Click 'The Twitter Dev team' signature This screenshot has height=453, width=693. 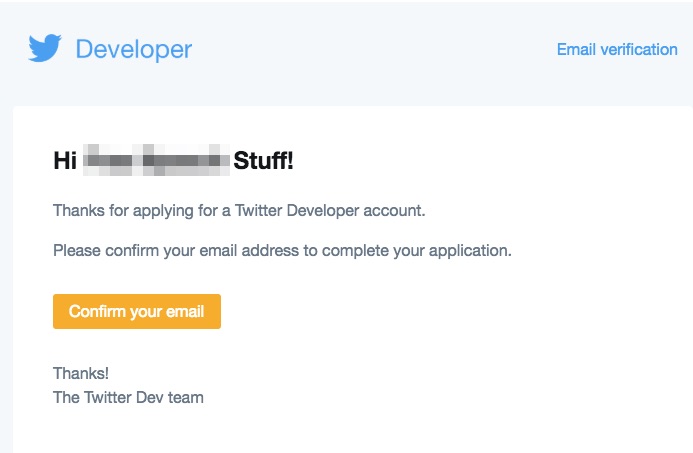[x=128, y=397]
